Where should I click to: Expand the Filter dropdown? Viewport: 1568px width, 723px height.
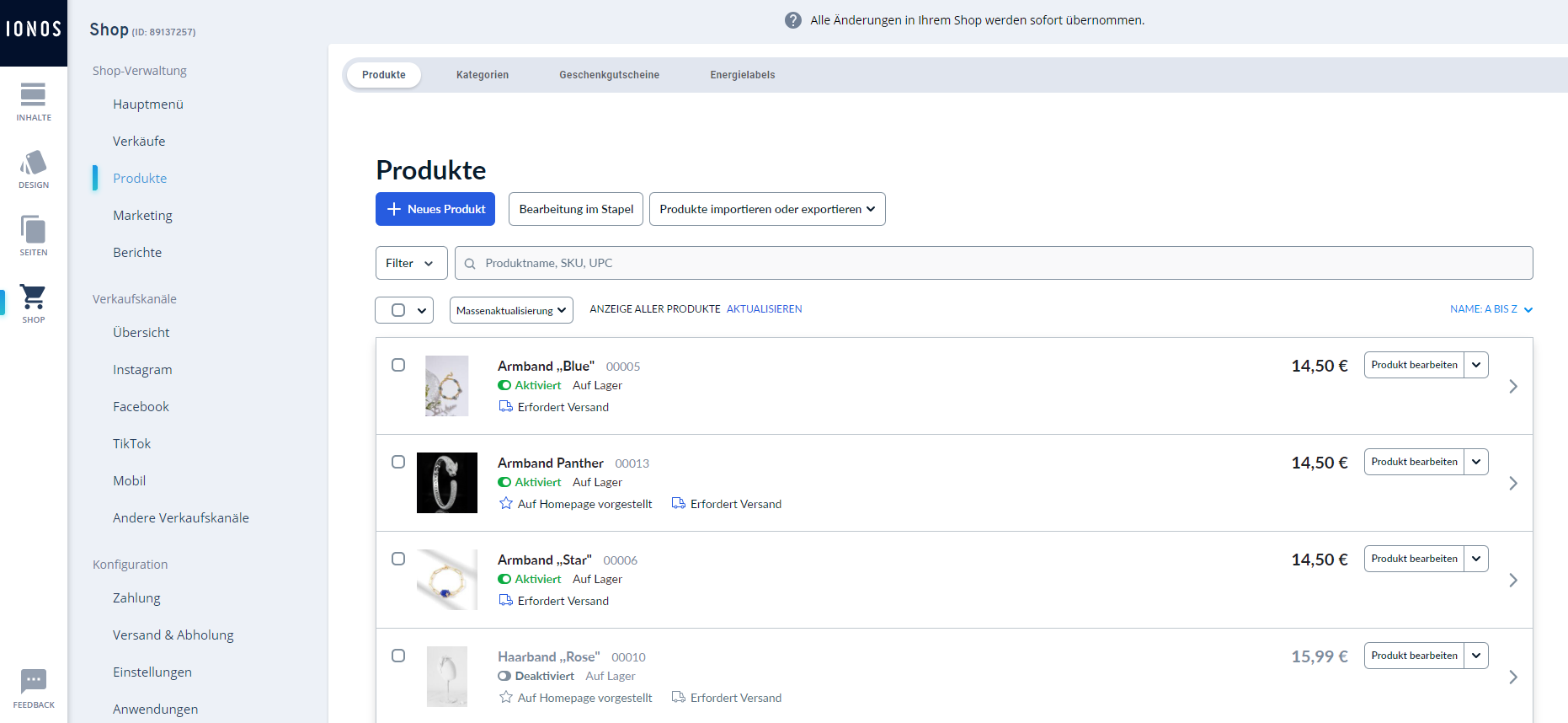[x=410, y=263]
